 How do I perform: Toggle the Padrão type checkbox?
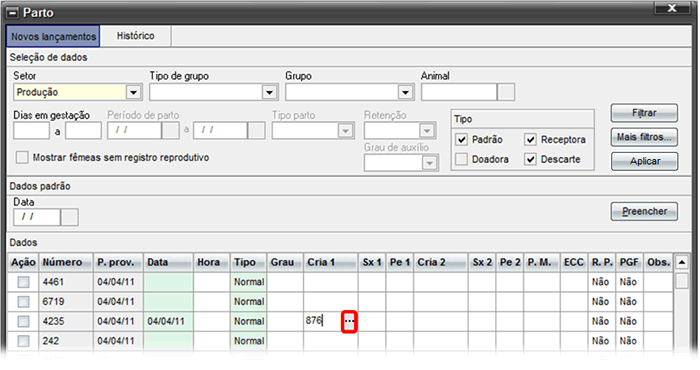[462, 140]
